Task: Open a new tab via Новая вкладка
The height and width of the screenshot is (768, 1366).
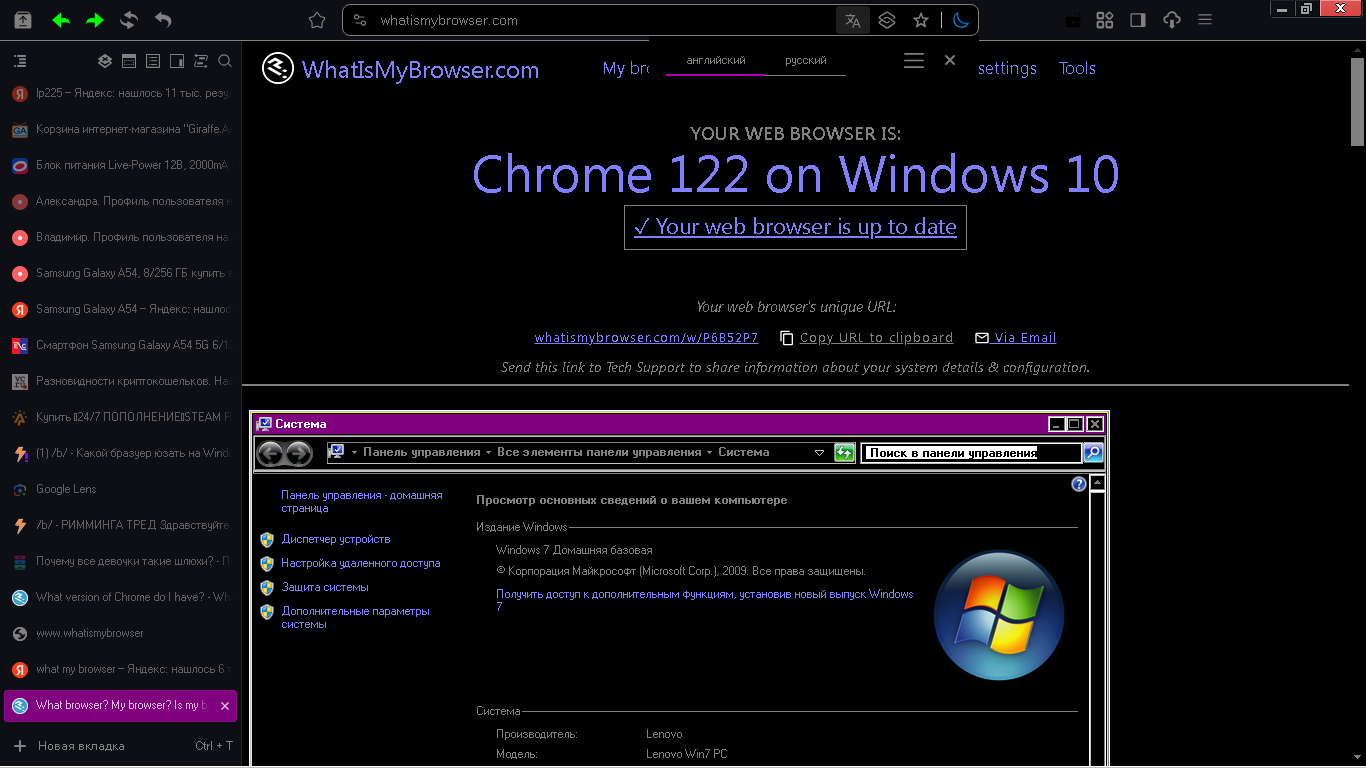Action: [x=121, y=746]
